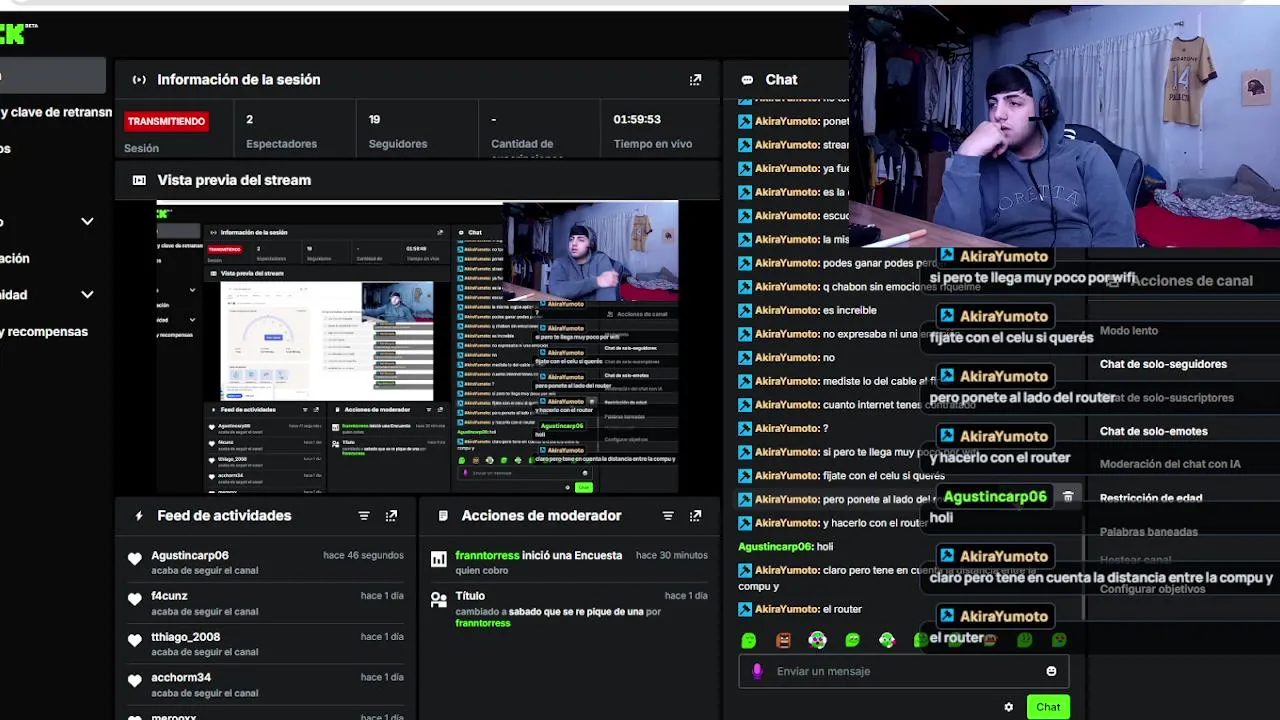The height and width of the screenshot is (720, 1280).
Task: Click the broadcast icon beside Información de la sesión
Action: pyautogui.click(x=139, y=80)
